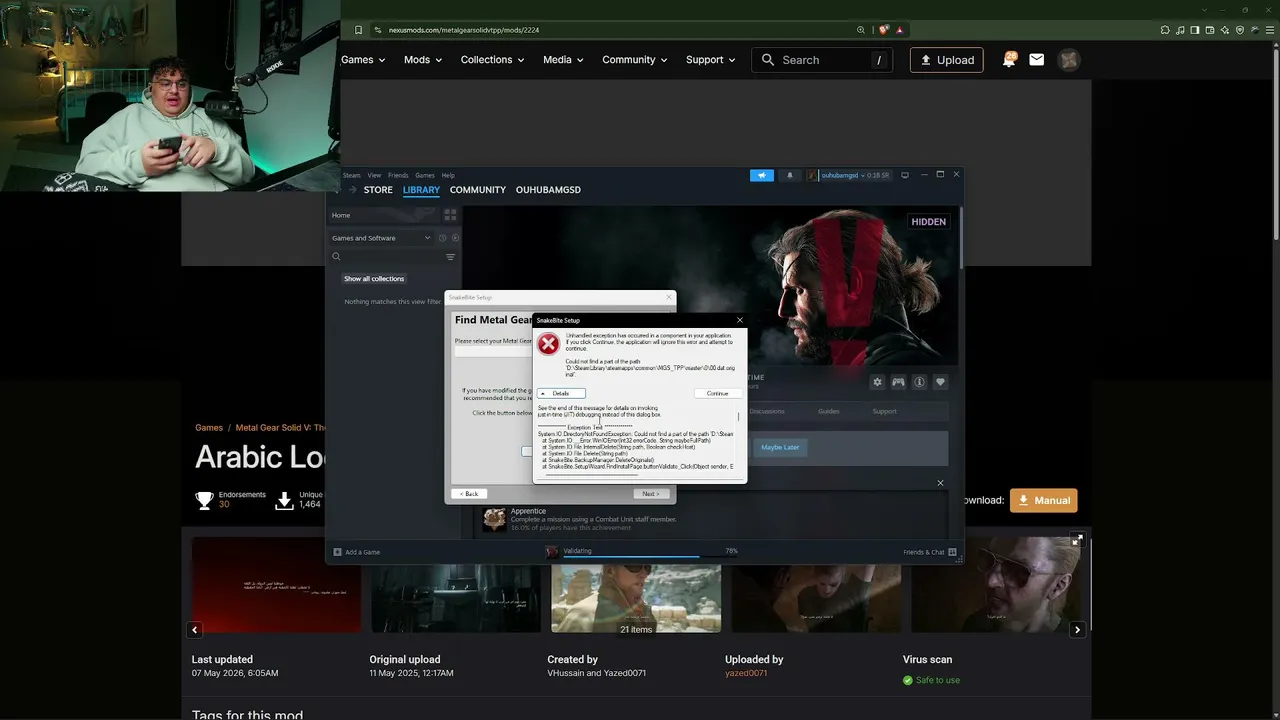Image resolution: width=1280 pixels, height=720 pixels.
Task: Expand the Nexus Mods dropdown menu
Action: point(423,60)
